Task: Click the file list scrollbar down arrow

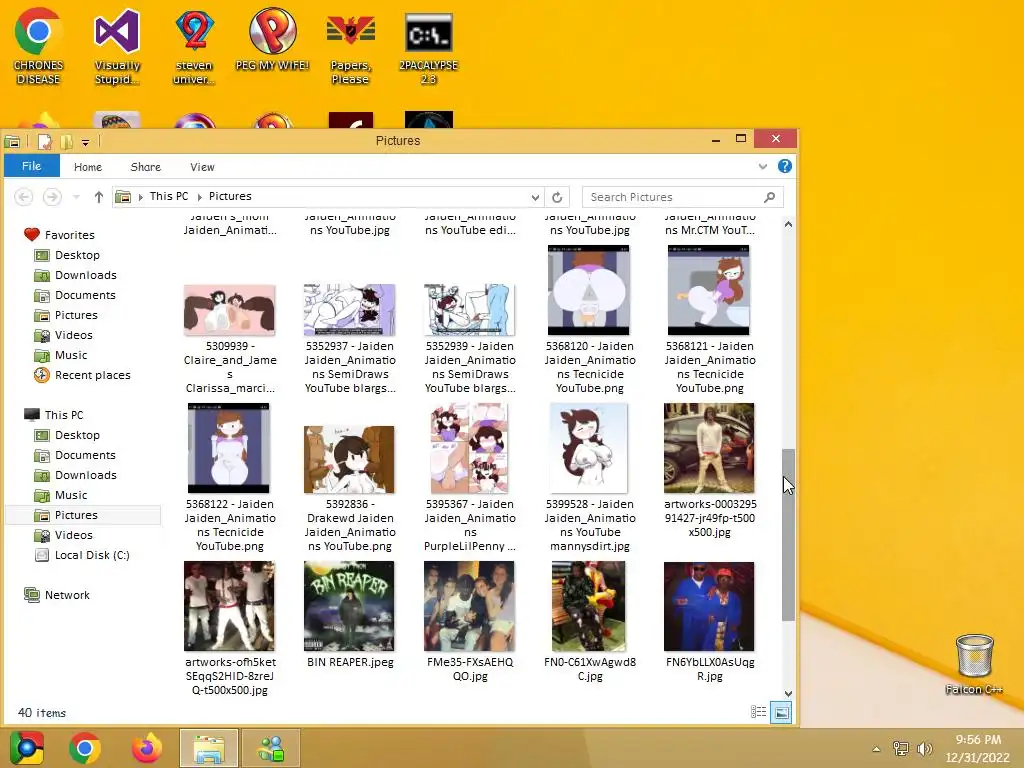Action: (788, 694)
